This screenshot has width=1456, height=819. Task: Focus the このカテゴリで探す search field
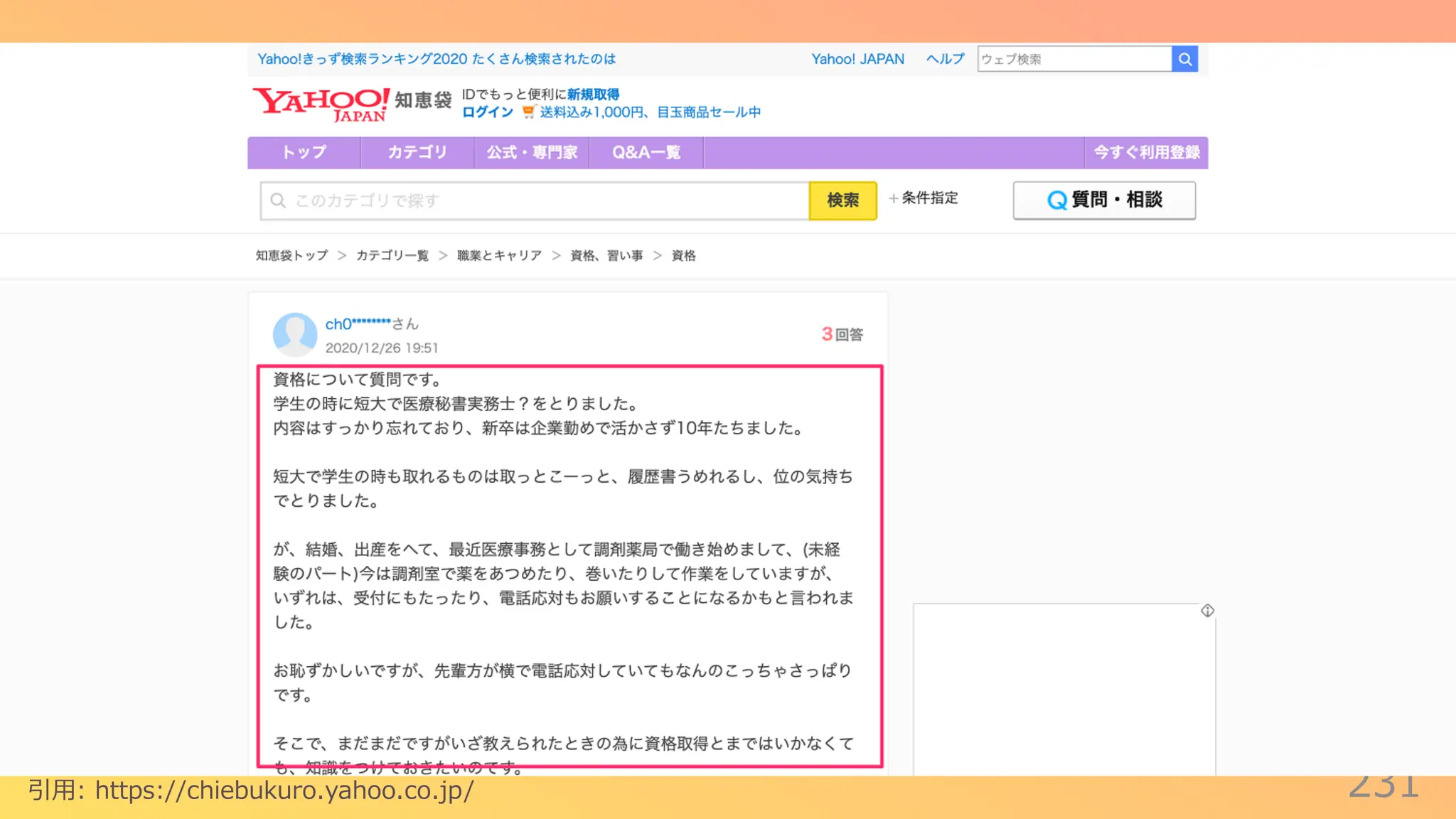coord(535,200)
